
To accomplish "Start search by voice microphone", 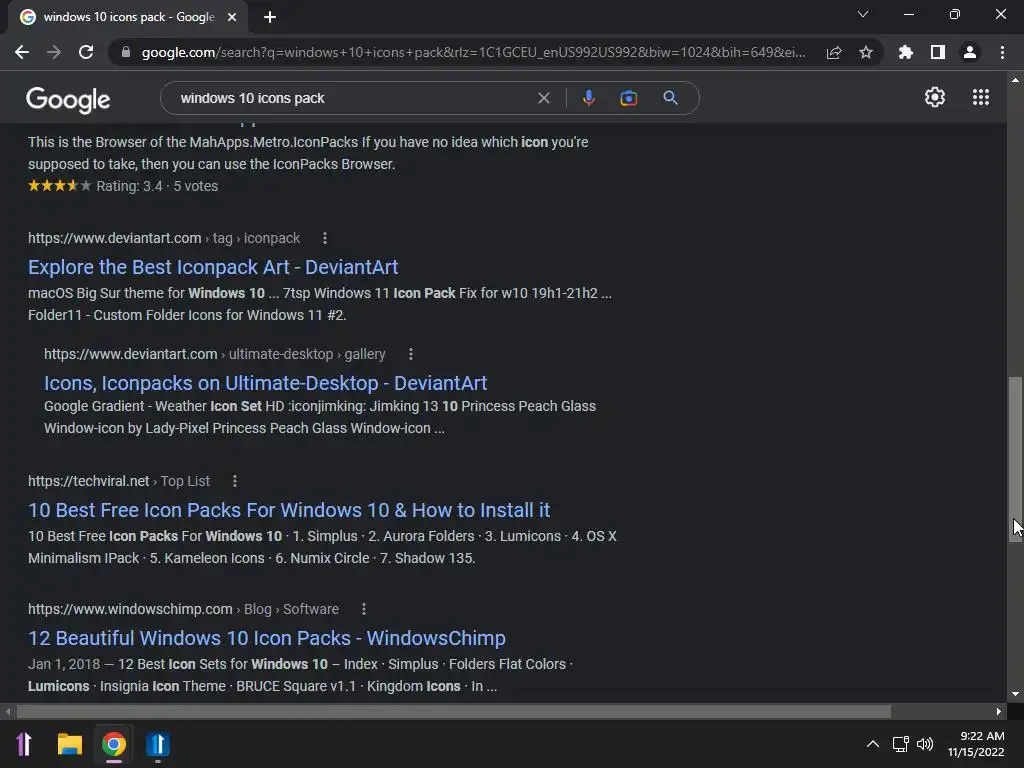I will pyautogui.click(x=588, y=98).
